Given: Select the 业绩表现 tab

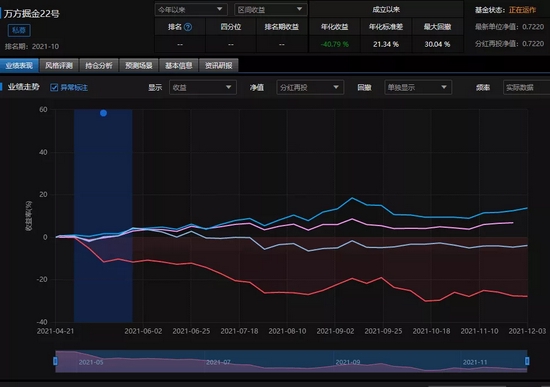Looking at the screenshot, I should (x=19, y=66).
